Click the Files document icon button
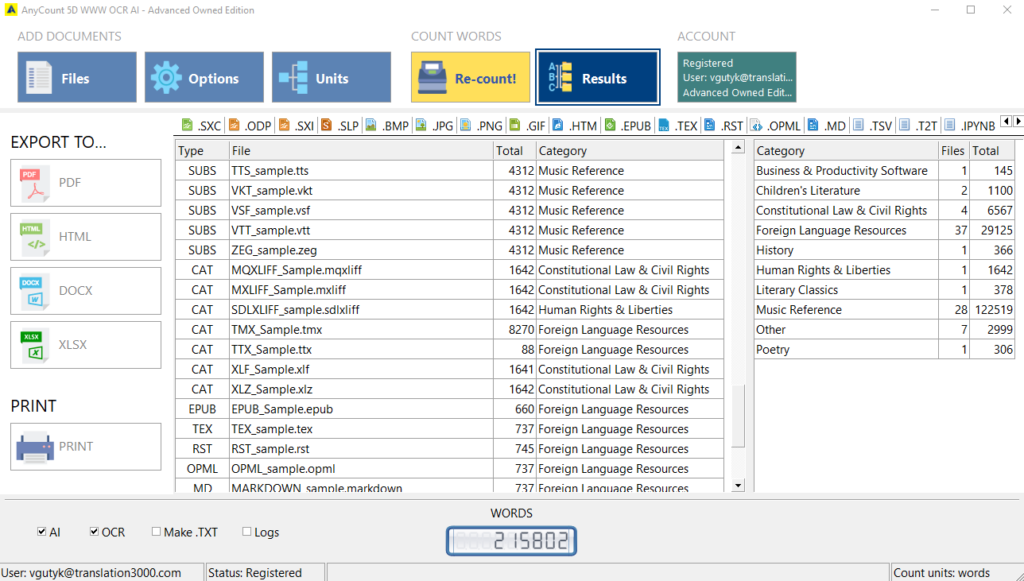 click(x=77, y=78)
